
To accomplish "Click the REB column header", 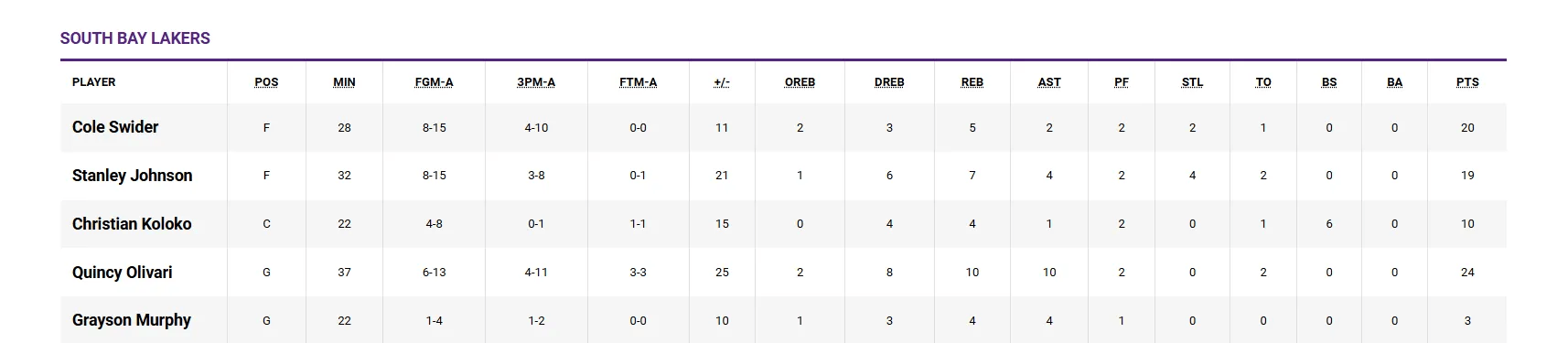I will [x=972, y=82].
